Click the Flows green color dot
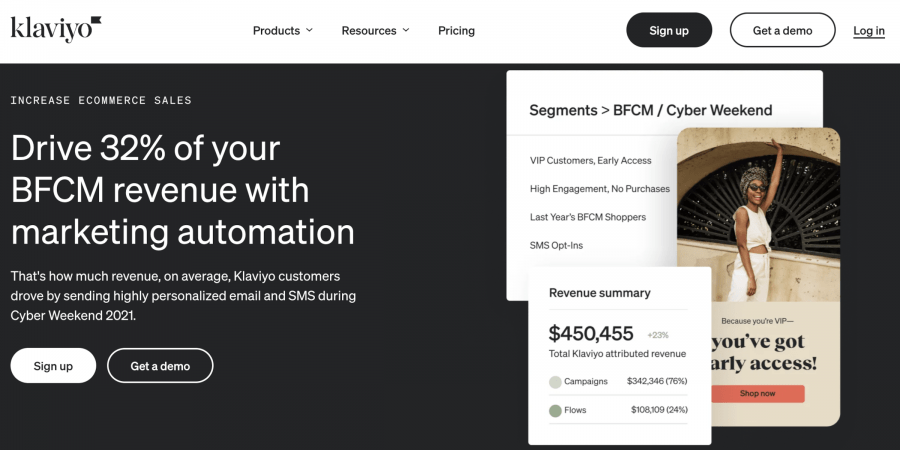Image resolution: width=900 pixels, height=450 pixels. tap(555, 410)
